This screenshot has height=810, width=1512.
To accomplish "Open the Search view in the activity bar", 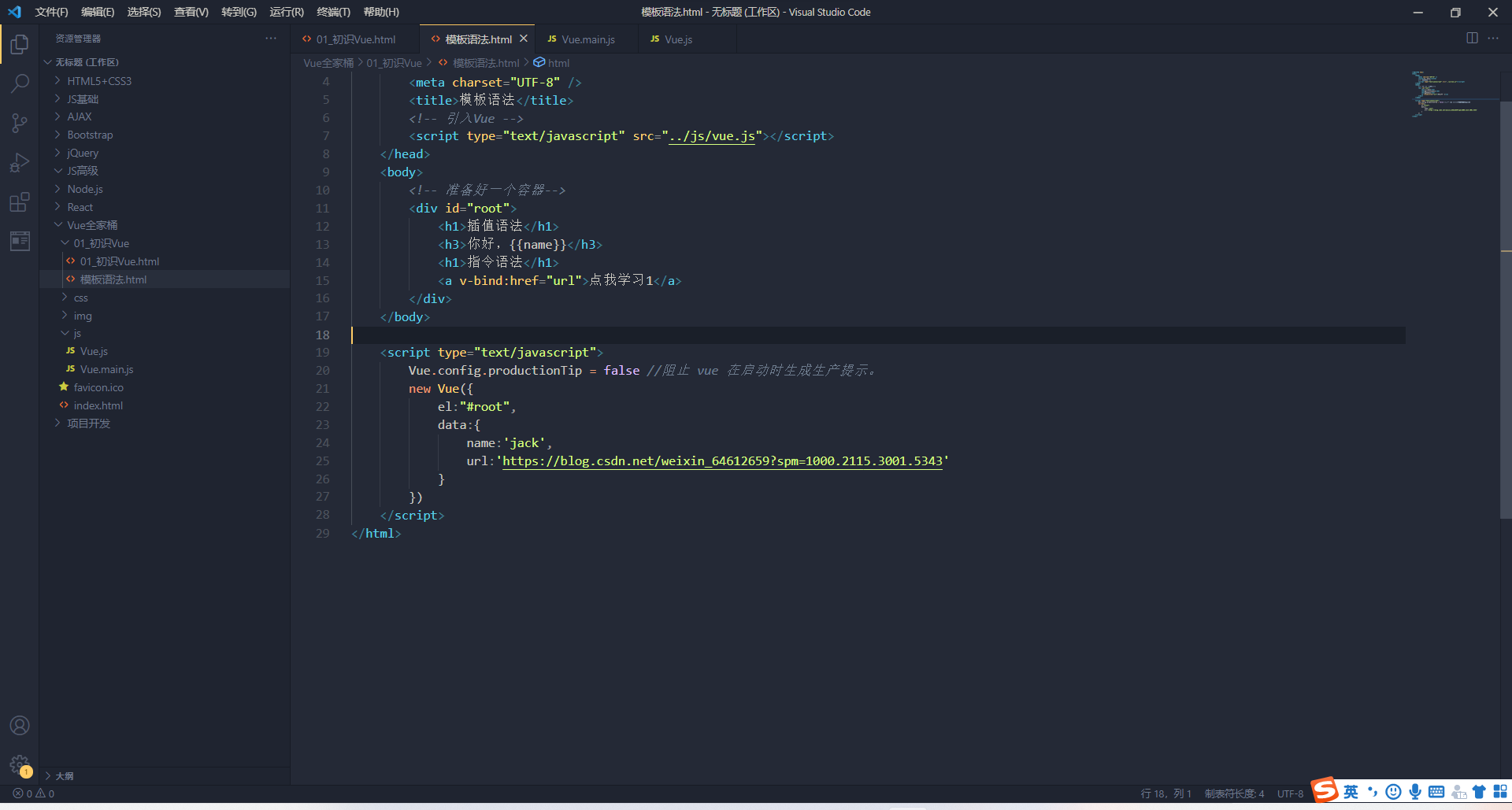I will pyautogui.click(x=20, y=83).
